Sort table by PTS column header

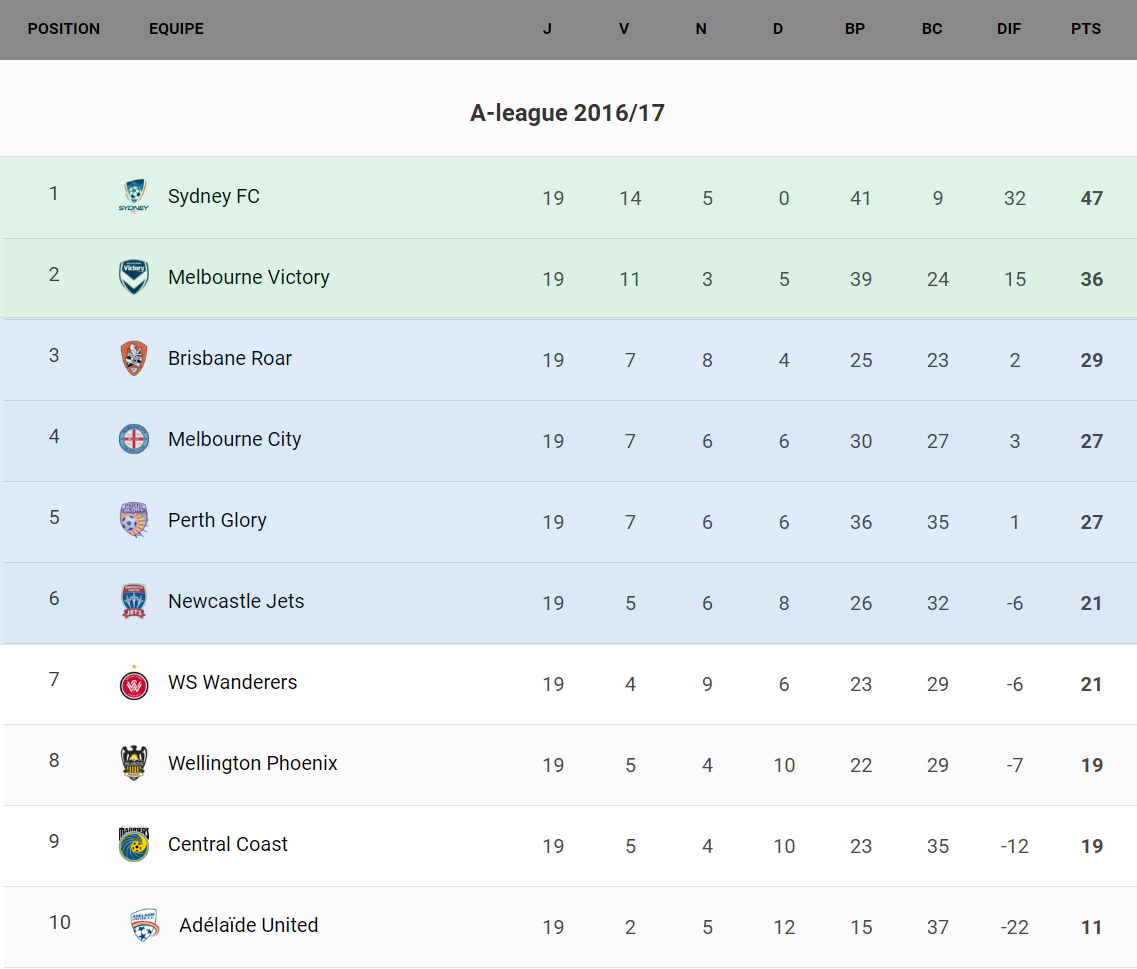coord(1086,29)
